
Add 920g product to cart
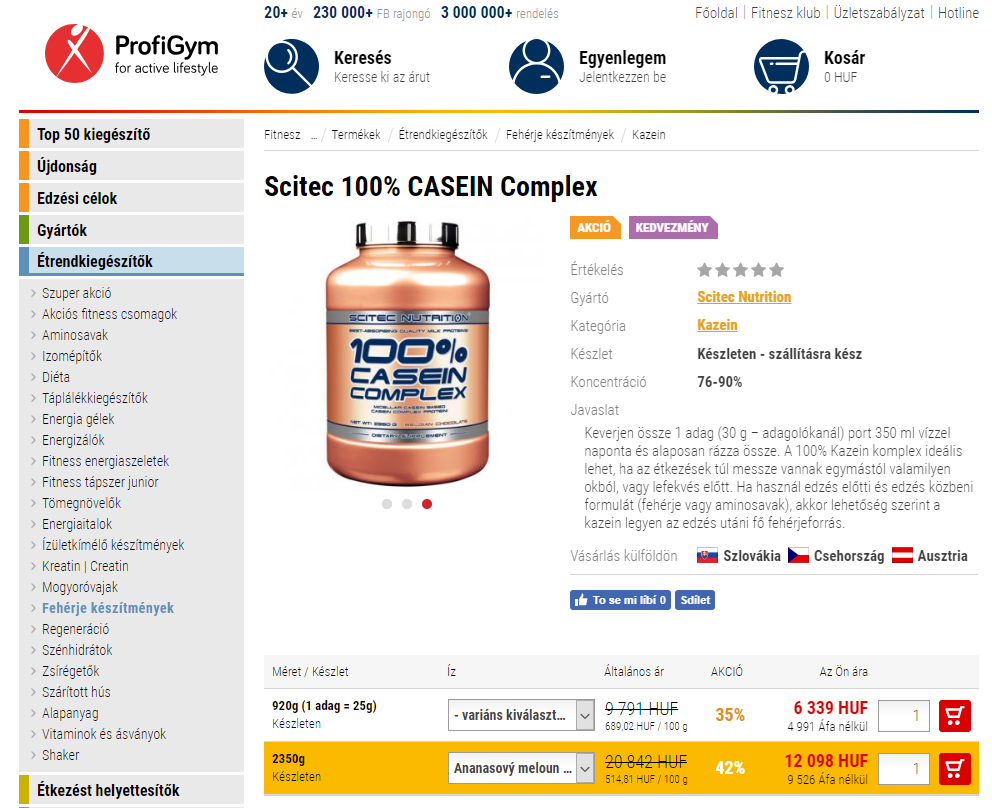pyautogui.click(x=955, y=715)
